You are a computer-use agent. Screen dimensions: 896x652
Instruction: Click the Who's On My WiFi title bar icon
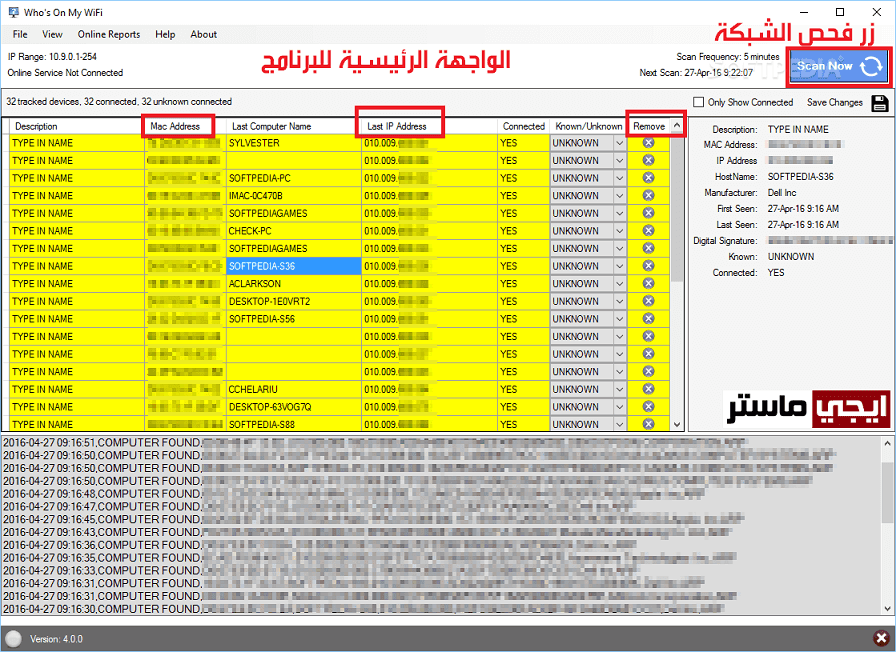click(14, 12)
